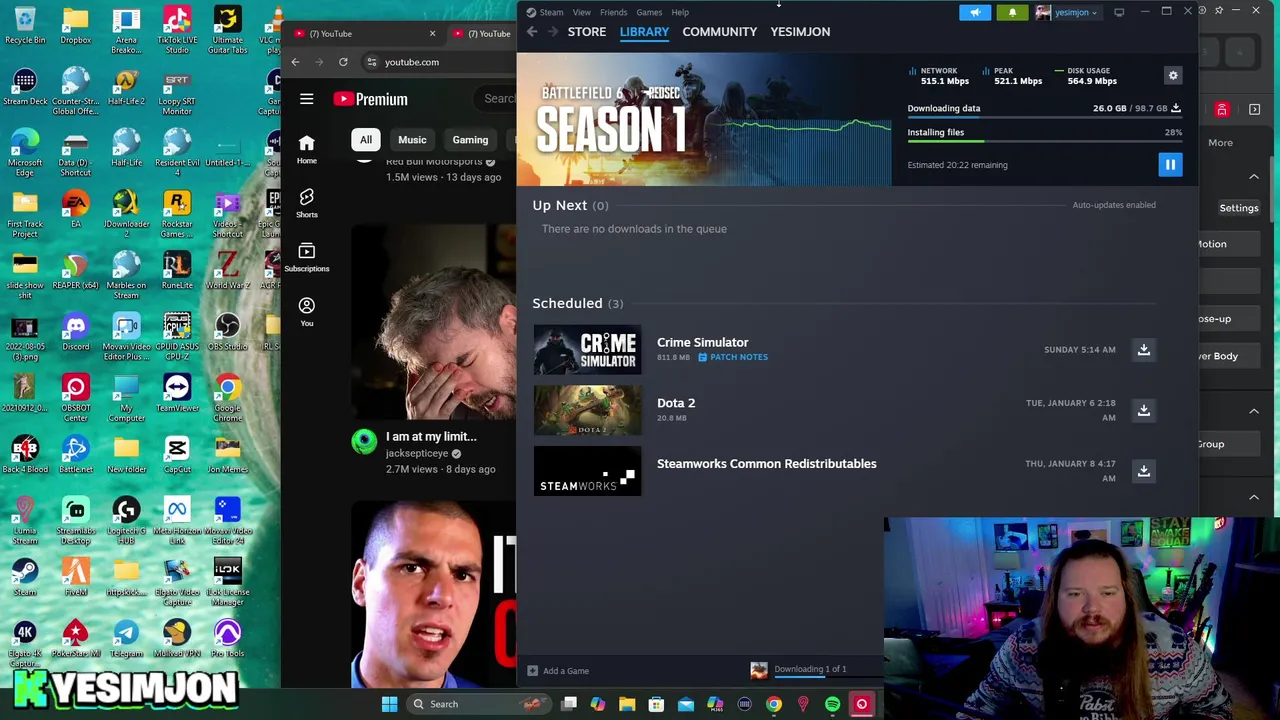Screen dimensions: 1280x720
Task: Open the Steam desktop shortcut icon
Action: [x=25, y=577]
